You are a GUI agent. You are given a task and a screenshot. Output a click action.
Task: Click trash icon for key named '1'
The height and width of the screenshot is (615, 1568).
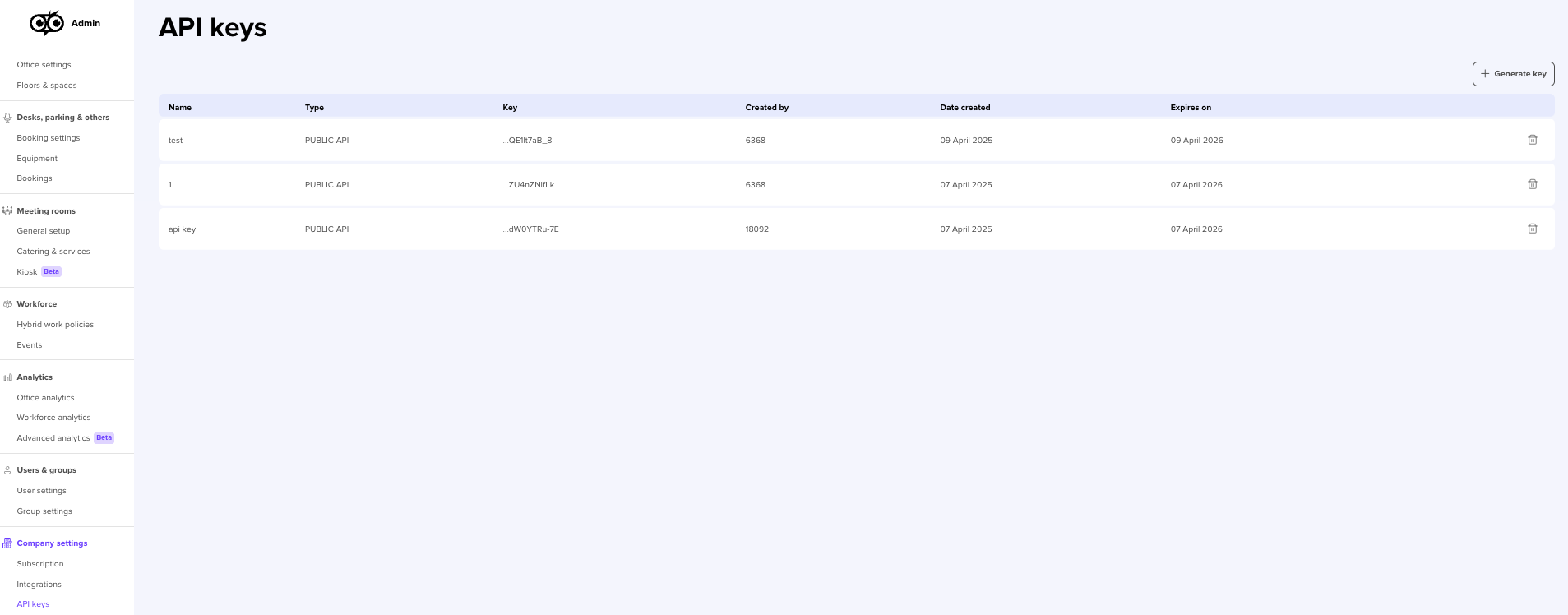(x=1532, y=184)
